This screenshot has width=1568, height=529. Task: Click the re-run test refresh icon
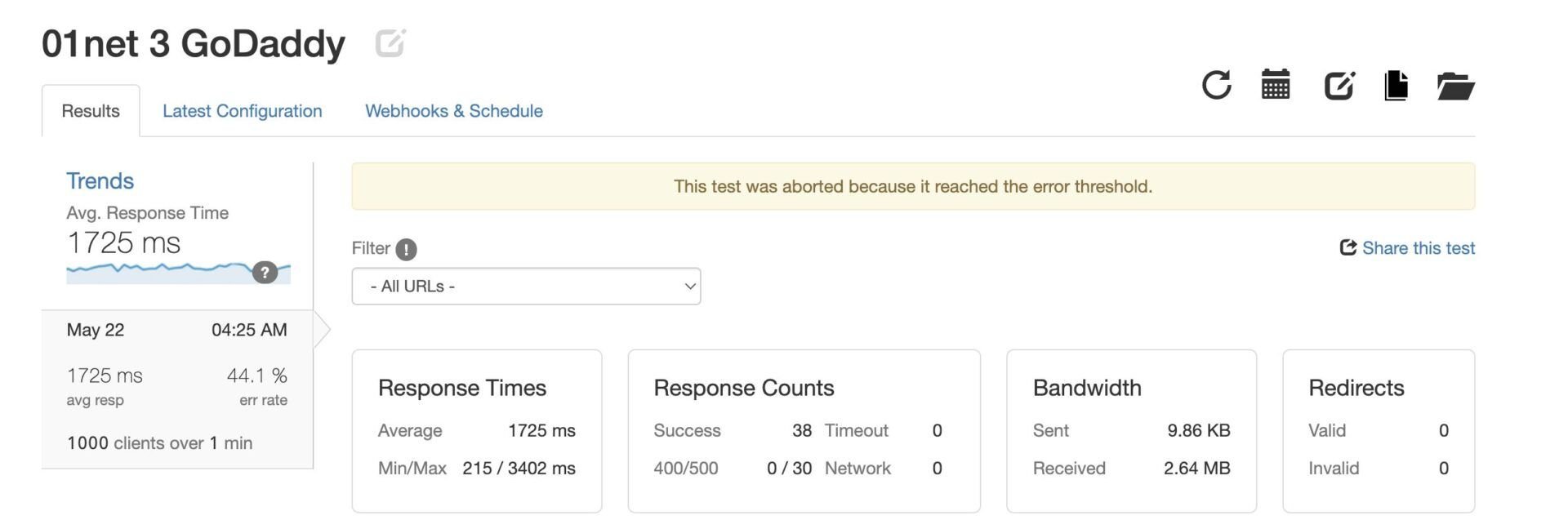point(1216,85)
